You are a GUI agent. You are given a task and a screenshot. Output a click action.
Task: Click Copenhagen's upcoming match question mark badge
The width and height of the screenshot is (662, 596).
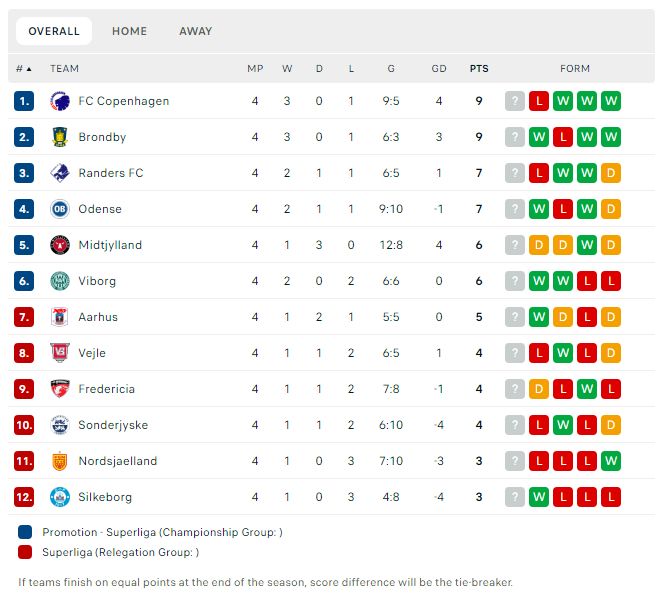coord(515,101)
